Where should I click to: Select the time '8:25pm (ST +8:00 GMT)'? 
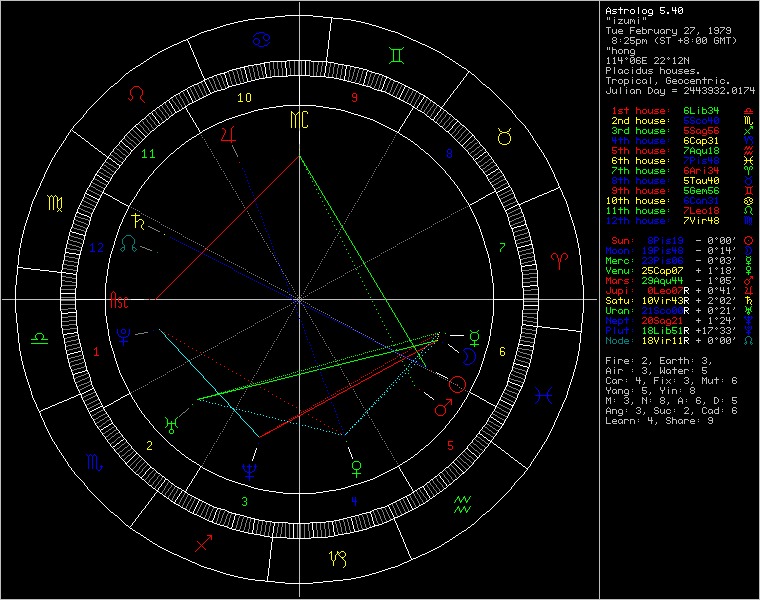[674, 41]
